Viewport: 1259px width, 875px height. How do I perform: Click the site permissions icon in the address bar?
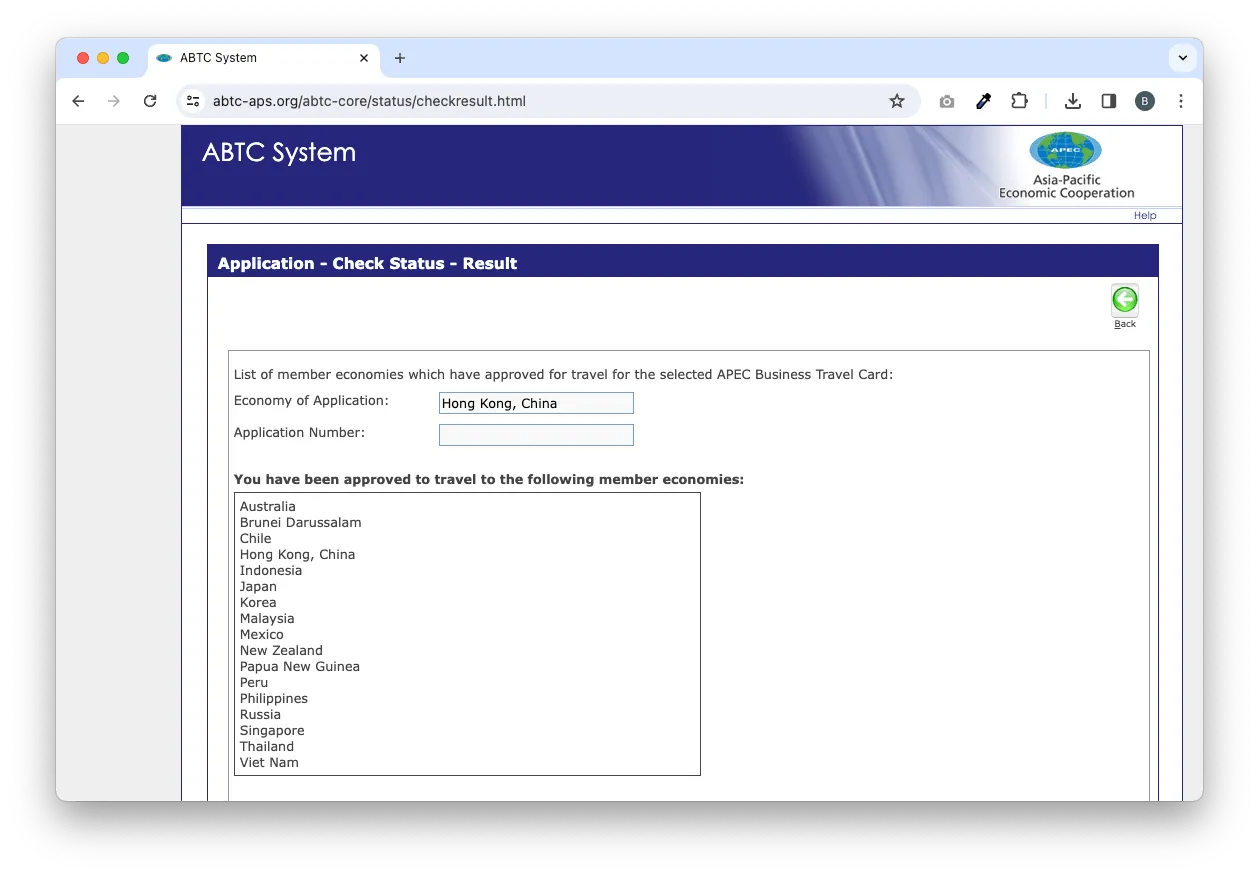[x=192, y=101]
